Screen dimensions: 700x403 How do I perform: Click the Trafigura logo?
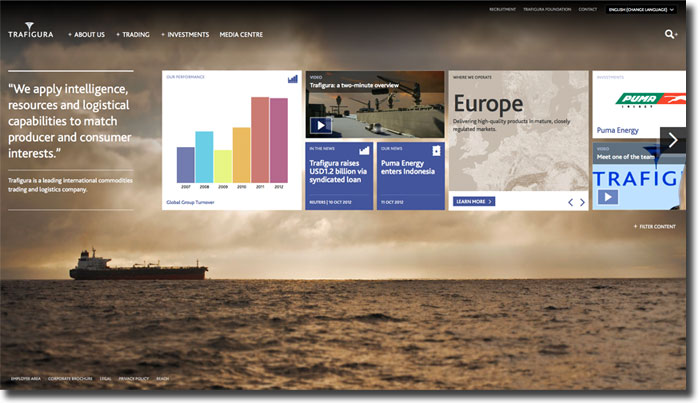click(30, 30)
